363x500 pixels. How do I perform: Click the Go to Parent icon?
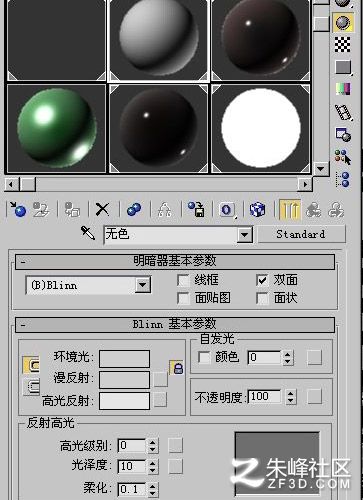[313, 209]
